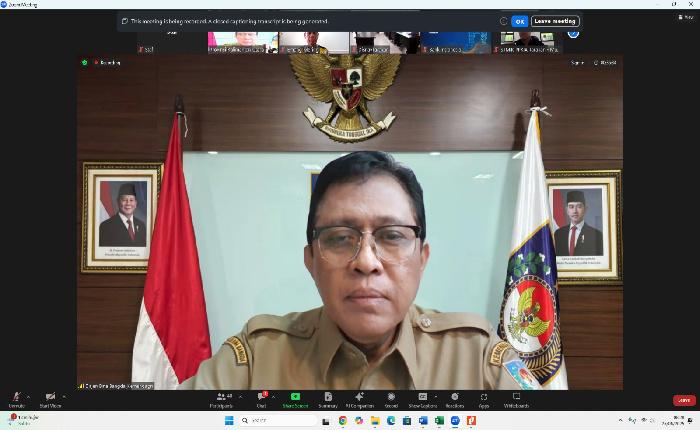Switch to Zoom via its taskbar icon

455,420
